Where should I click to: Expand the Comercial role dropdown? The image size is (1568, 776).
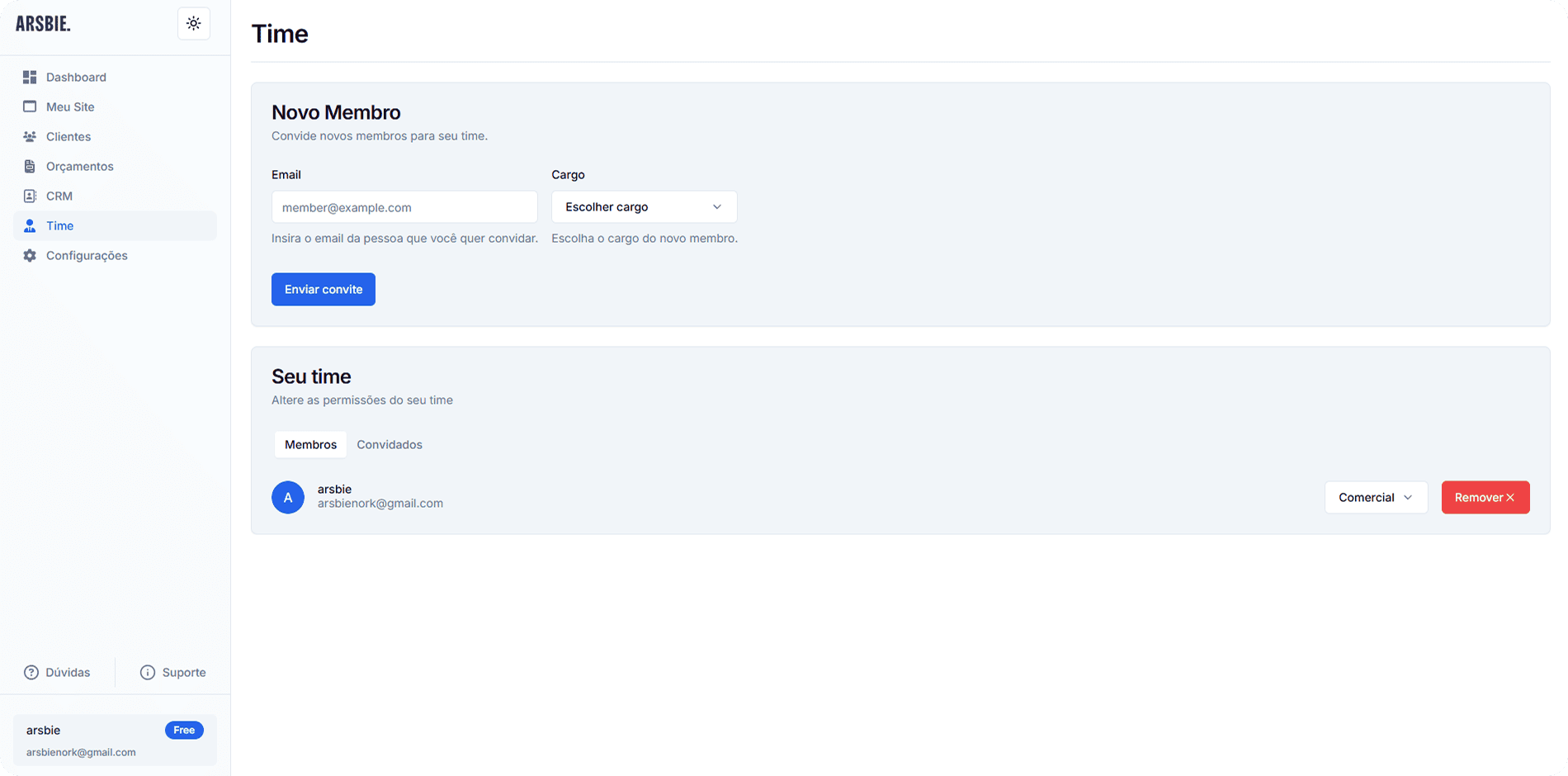pos(1376,498)
